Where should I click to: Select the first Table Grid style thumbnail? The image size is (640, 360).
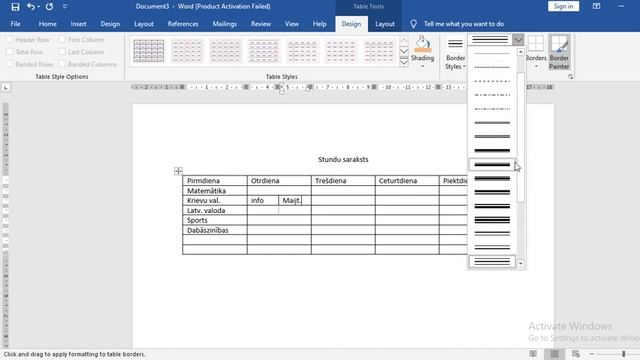149,51
